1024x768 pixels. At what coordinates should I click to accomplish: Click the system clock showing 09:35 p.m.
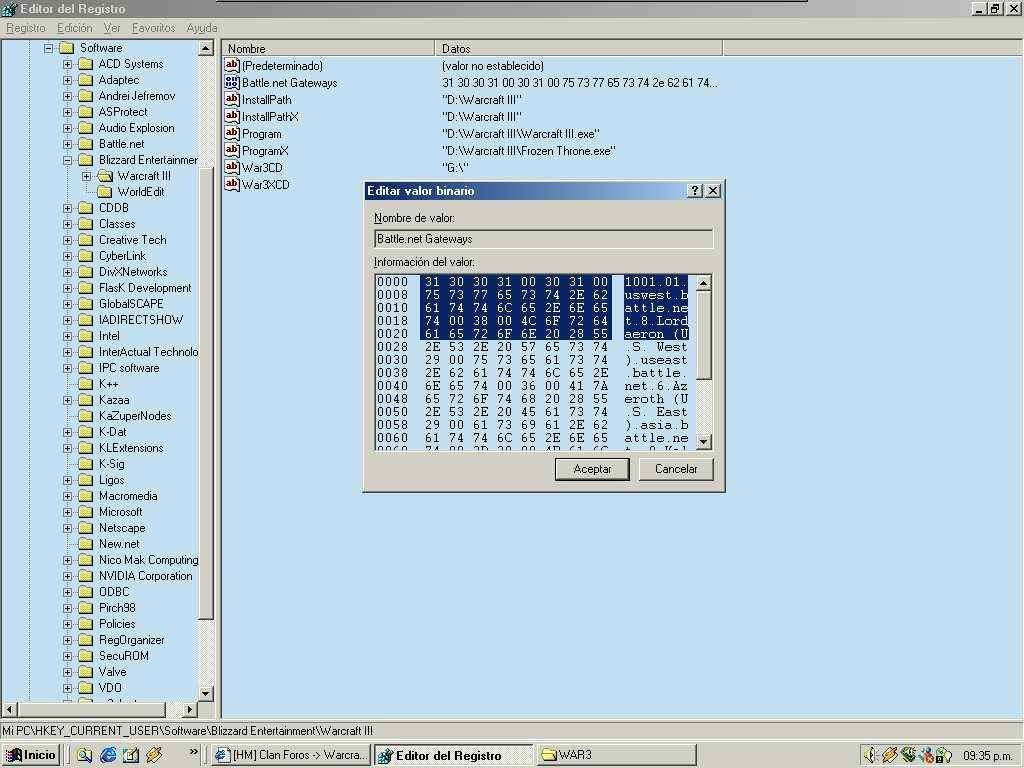click(987, 756)
